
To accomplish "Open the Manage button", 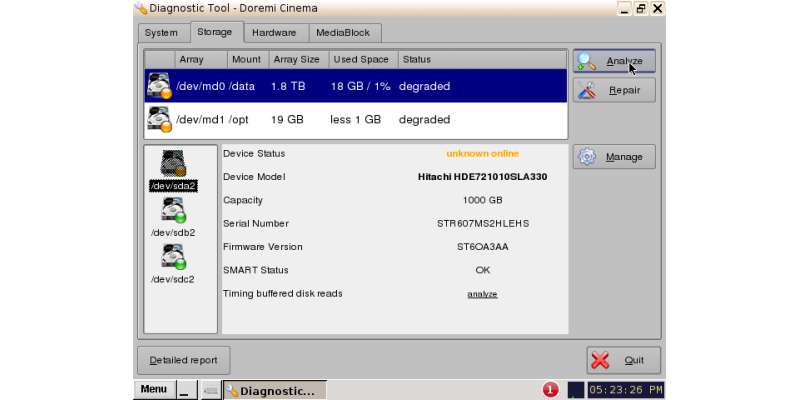I will (614, 157).
